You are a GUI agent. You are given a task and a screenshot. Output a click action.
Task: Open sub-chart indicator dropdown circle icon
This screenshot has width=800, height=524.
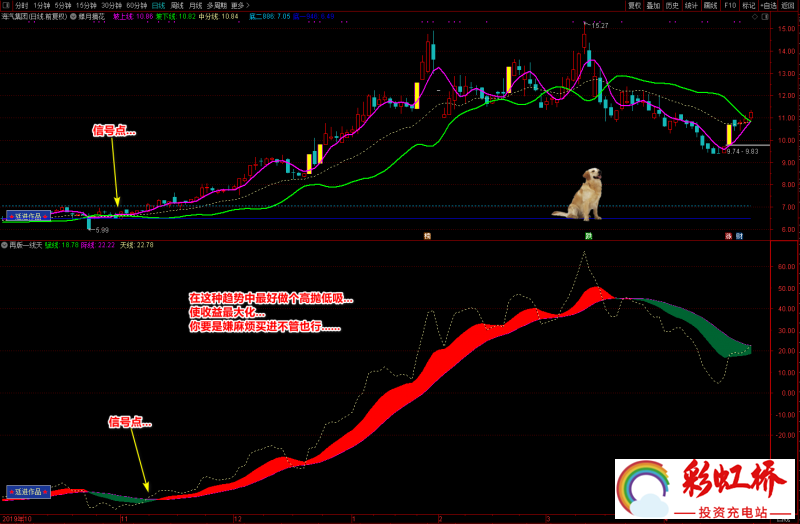(x=5, y=245)
